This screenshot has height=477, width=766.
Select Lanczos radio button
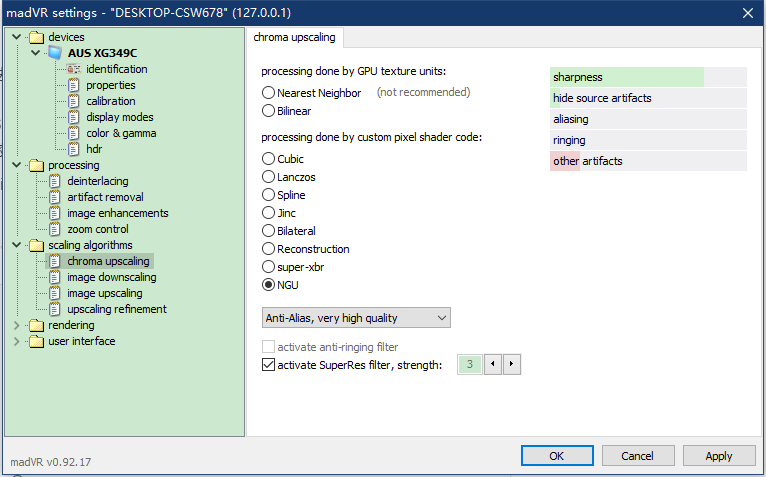point(268,177)
